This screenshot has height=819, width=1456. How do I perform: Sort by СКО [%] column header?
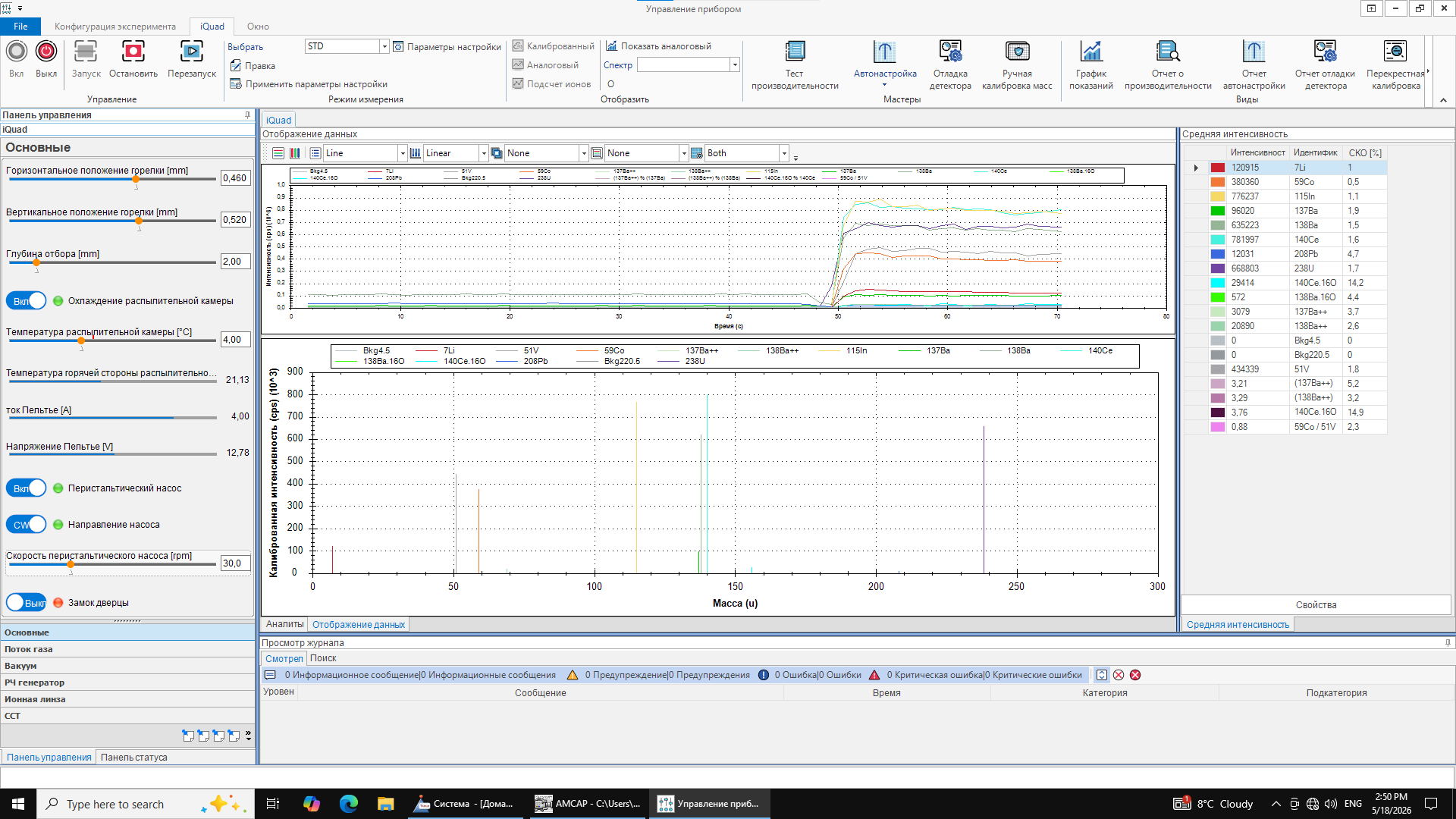pos(1365,153)
